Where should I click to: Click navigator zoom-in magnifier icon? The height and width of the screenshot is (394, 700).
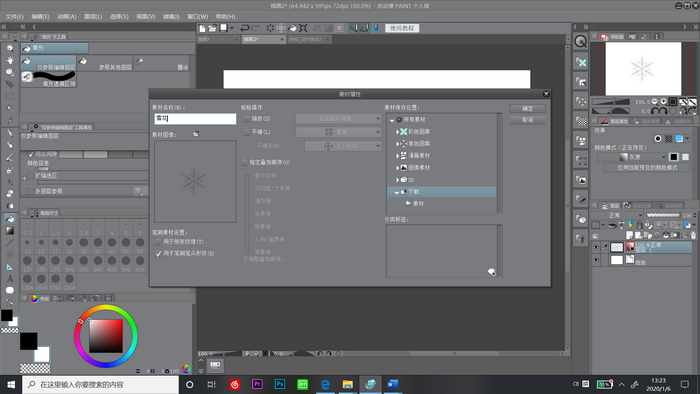tap(664, 102)
